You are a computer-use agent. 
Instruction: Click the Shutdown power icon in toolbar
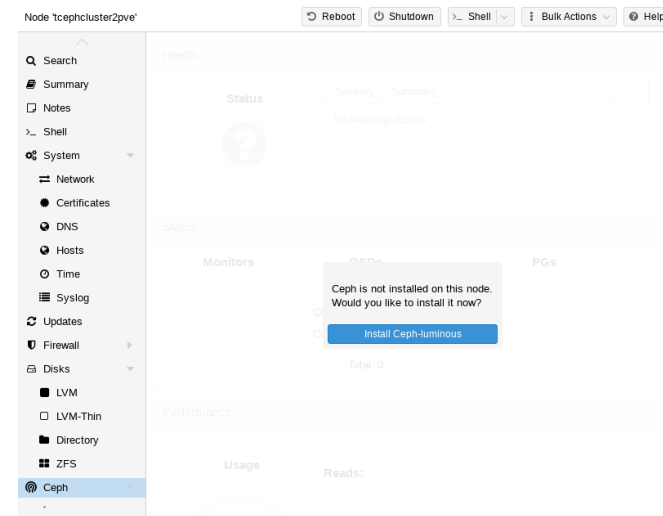coord(379,16)
